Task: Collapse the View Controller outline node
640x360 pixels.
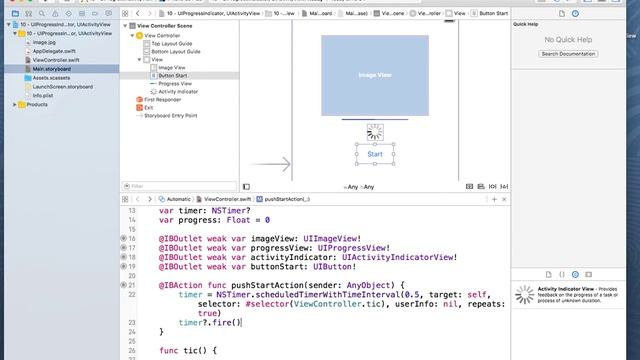Action: (132, 36)
